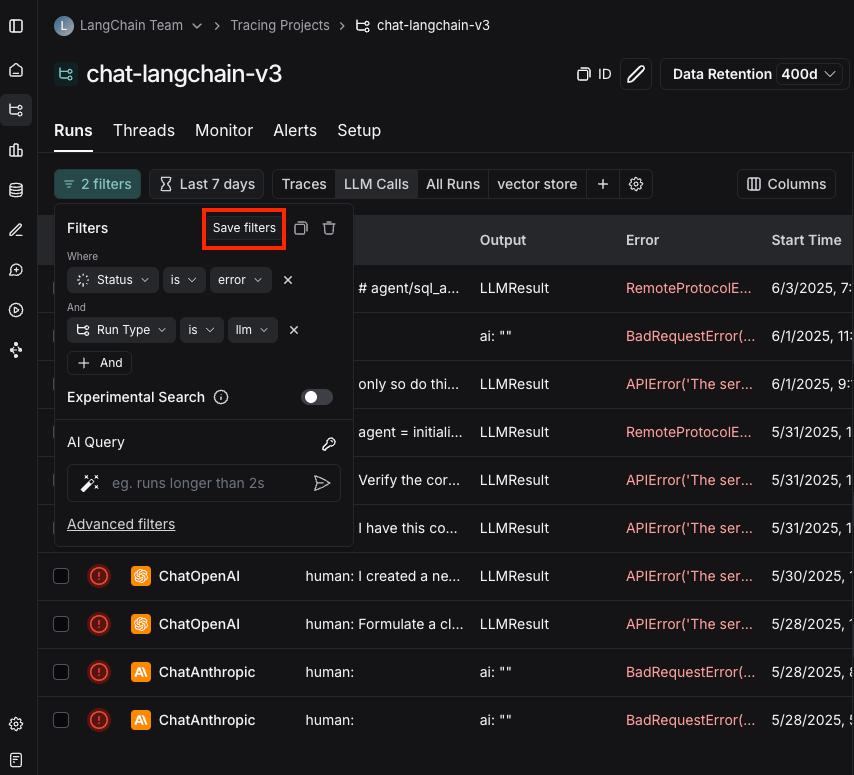Open saved views settings gear
Image resolution: width=854 pixels, height=775 pixels.
coord(636,184)
